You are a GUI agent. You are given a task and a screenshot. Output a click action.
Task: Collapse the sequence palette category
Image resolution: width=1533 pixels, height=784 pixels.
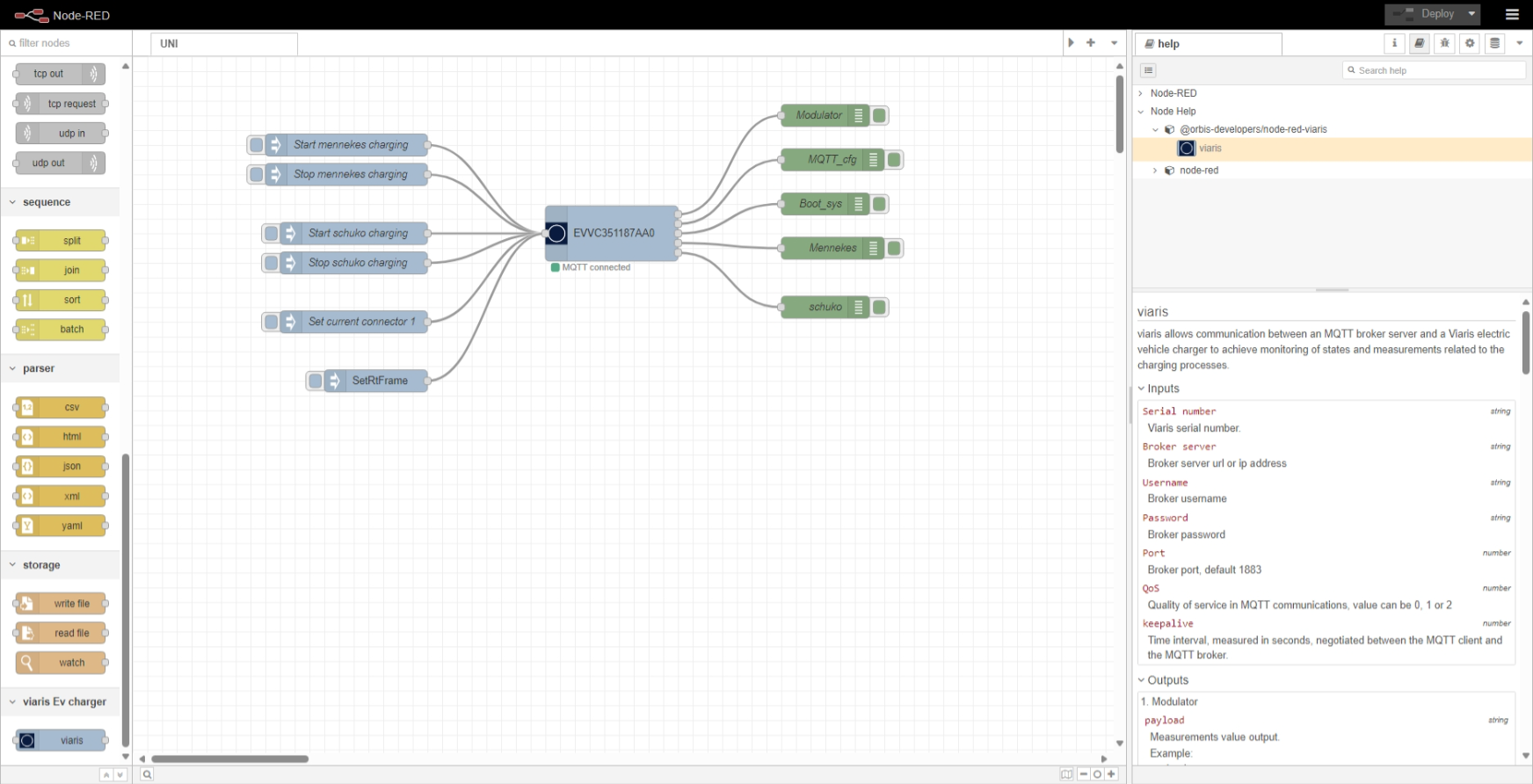61,202
